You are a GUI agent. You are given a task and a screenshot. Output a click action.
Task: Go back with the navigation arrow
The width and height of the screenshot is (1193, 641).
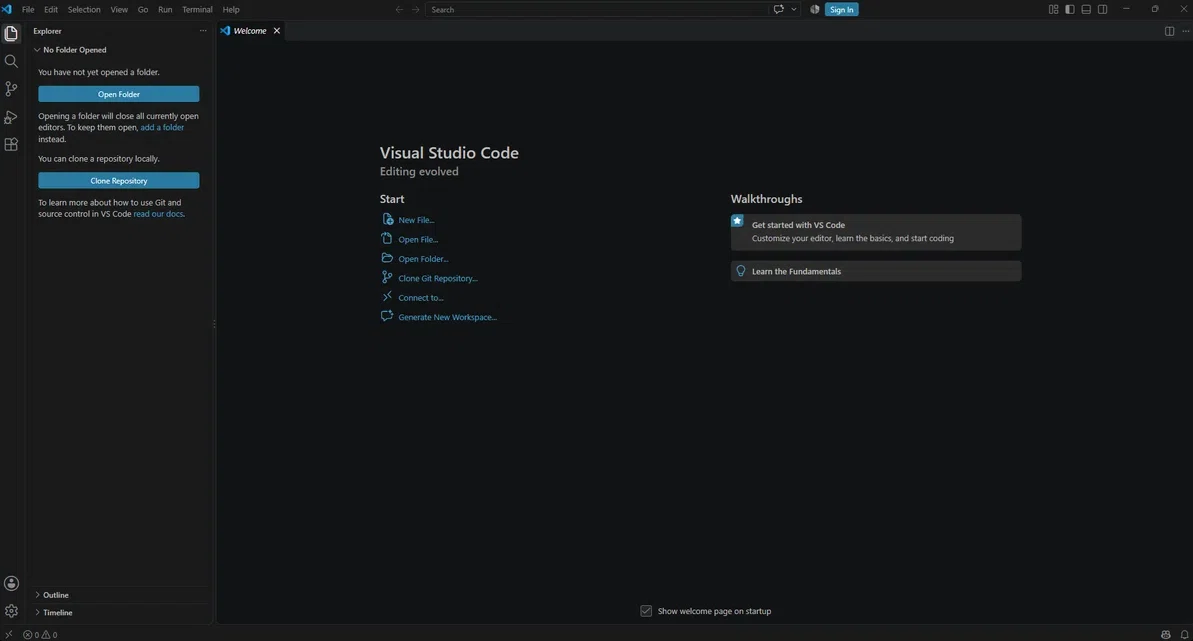399,10
